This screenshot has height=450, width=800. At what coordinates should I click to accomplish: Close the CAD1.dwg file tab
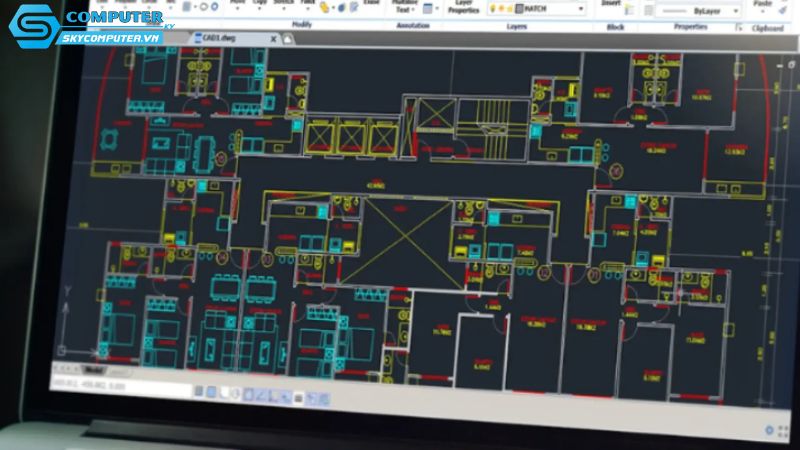point(273,39)
